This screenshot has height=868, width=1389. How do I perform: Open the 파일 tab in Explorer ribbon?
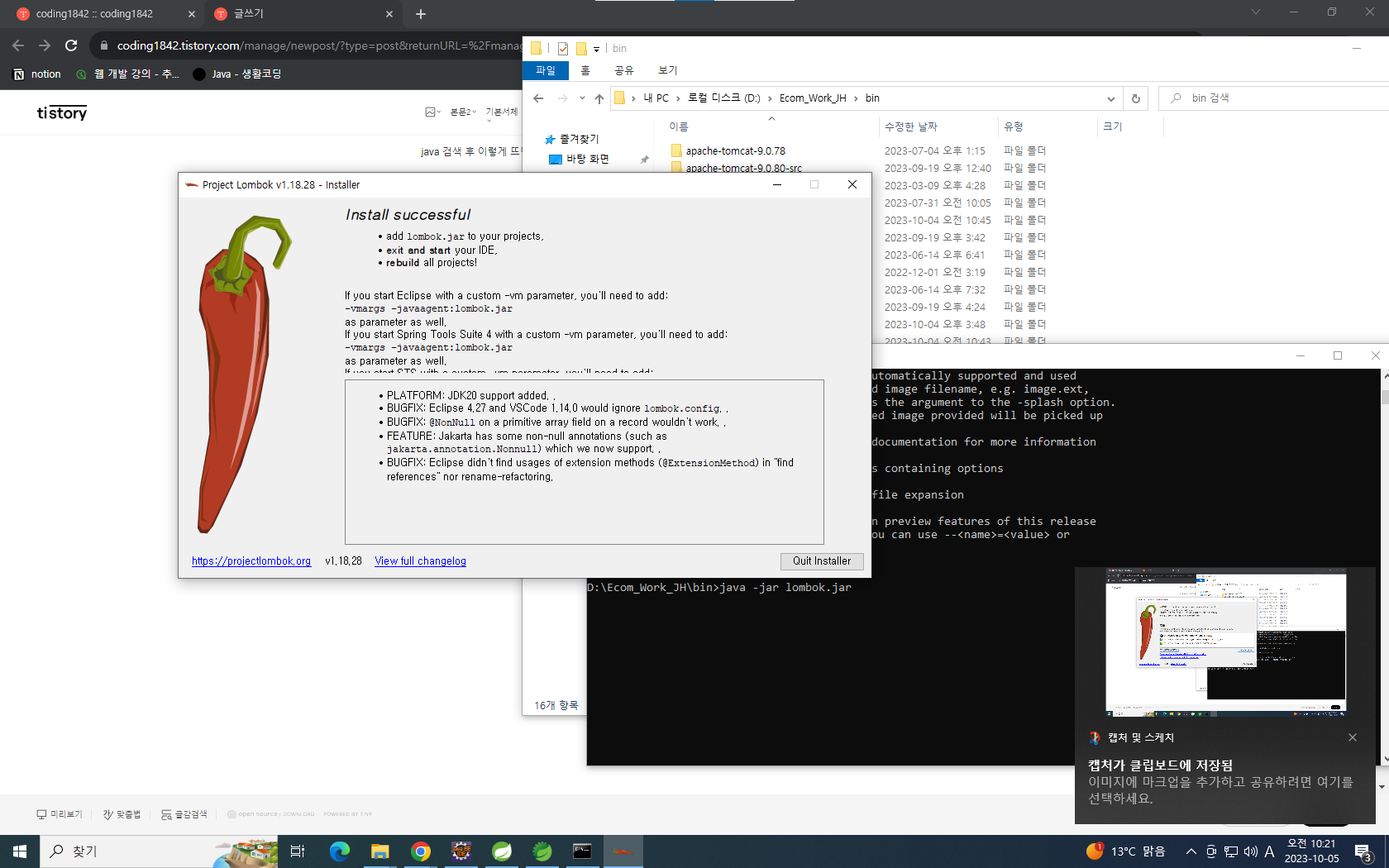click(x=546, y=70)
